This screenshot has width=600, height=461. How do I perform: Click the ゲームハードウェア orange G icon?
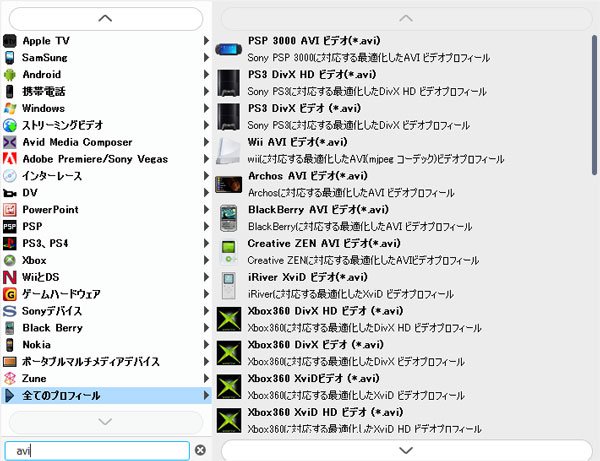[10, 294]
